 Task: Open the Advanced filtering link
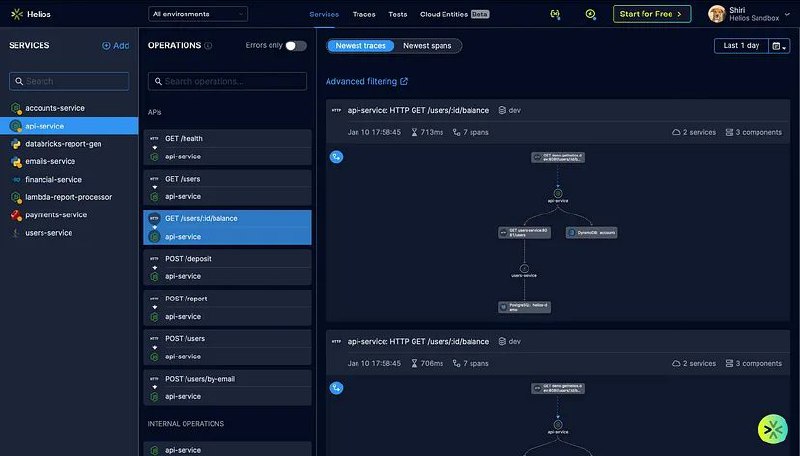pyautogui.click(x=367, y=82)
